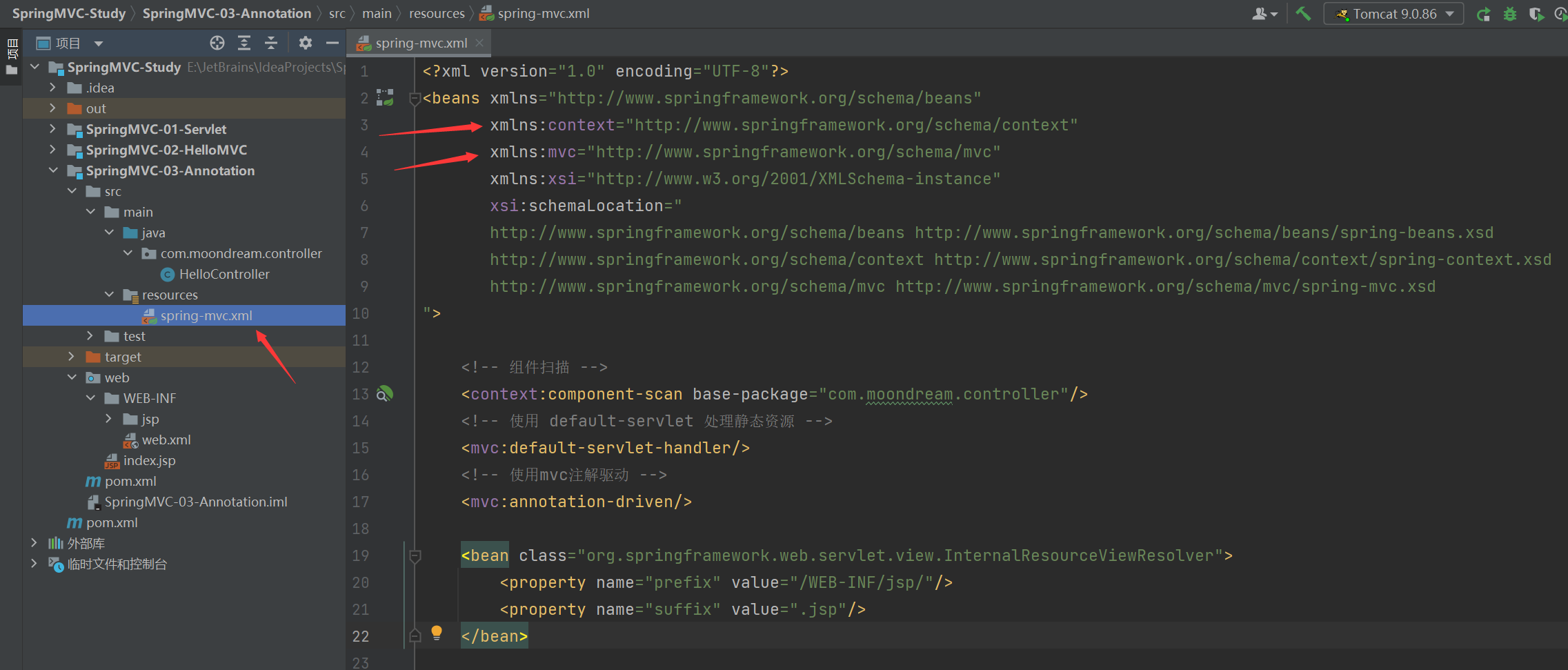The image size is (1568, 670).
Task: Click the Run with Coverage shield icon
Action: pos(1536,14)
